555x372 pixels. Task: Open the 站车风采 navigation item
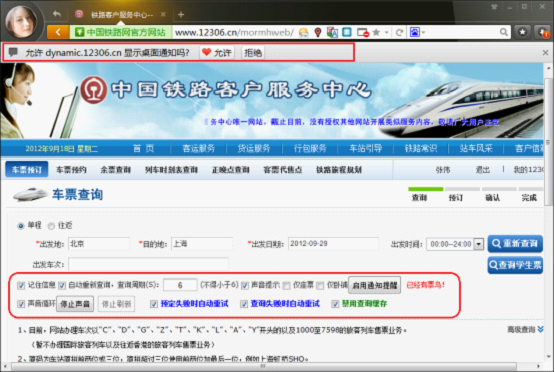[x=476, y=148]
